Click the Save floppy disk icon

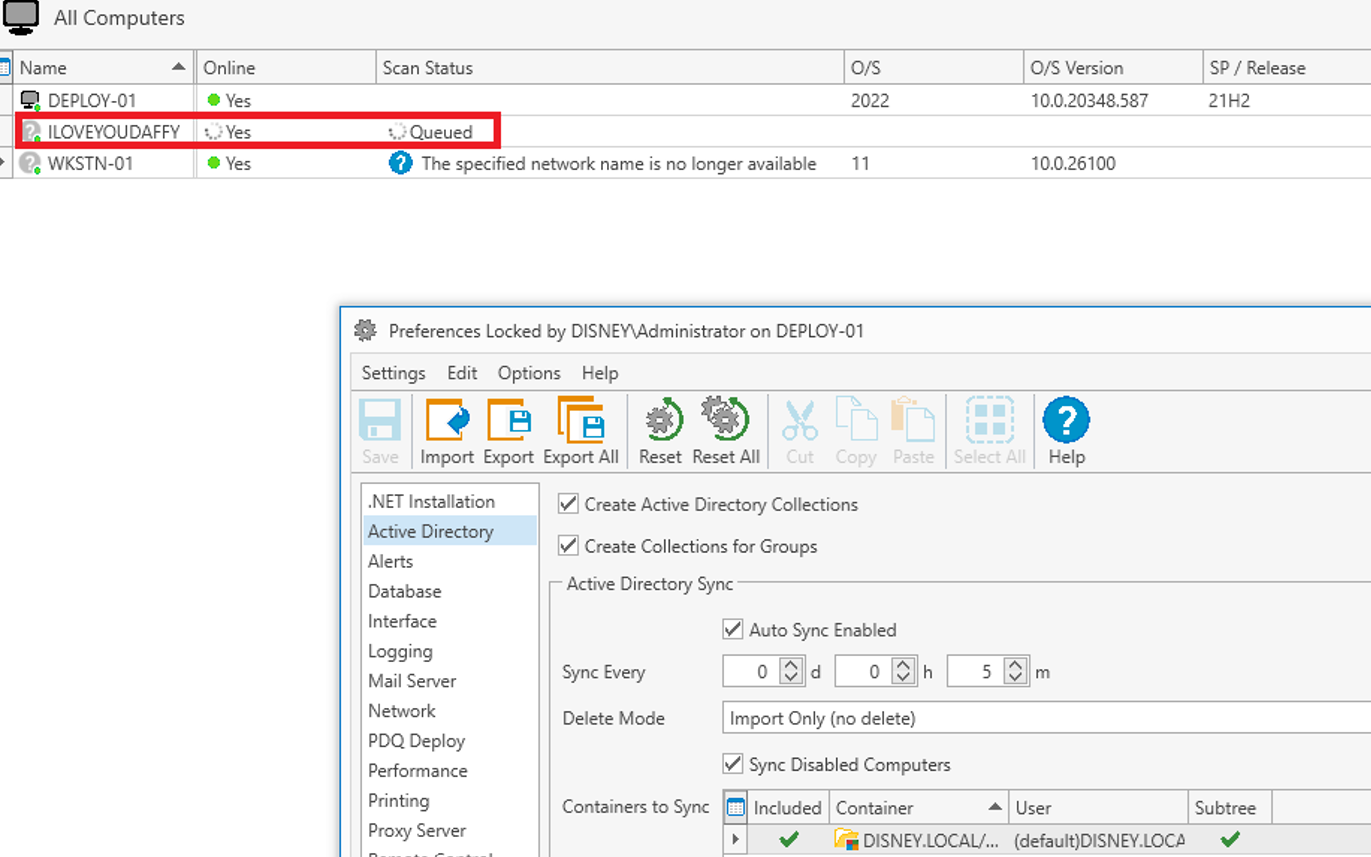(x=380, y=419)
